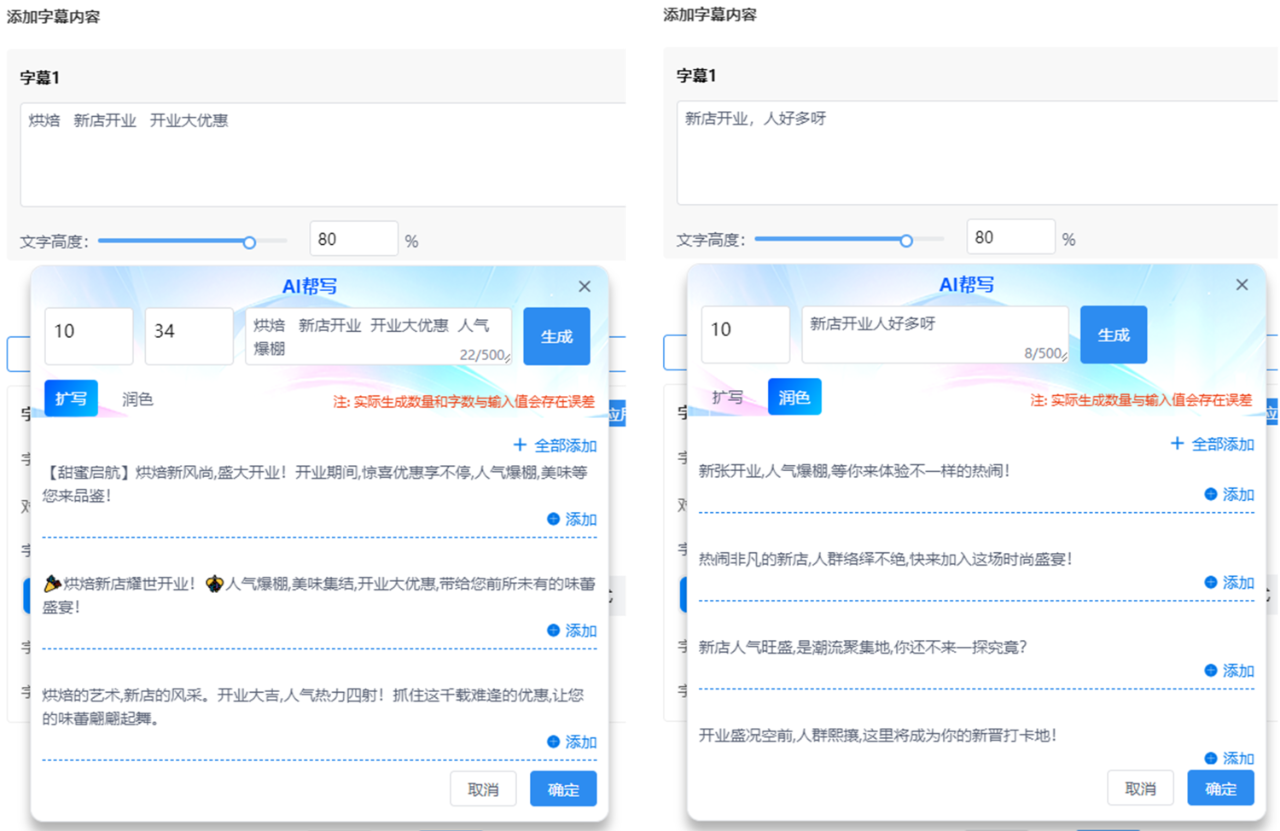Switch to 润色 tab in the 22/500 dialog
The width and height of the screenshot is (1280, 831).
click(x=138, y=399)
